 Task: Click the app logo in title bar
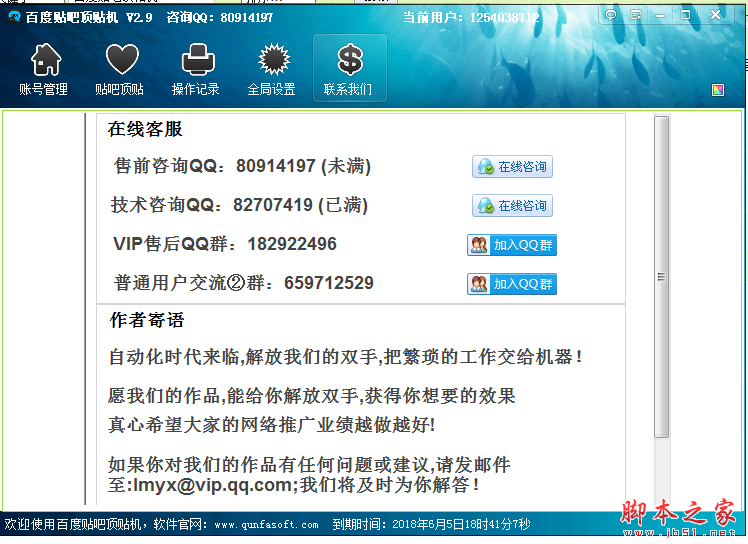pyautogui.click(x=14, y=17)
